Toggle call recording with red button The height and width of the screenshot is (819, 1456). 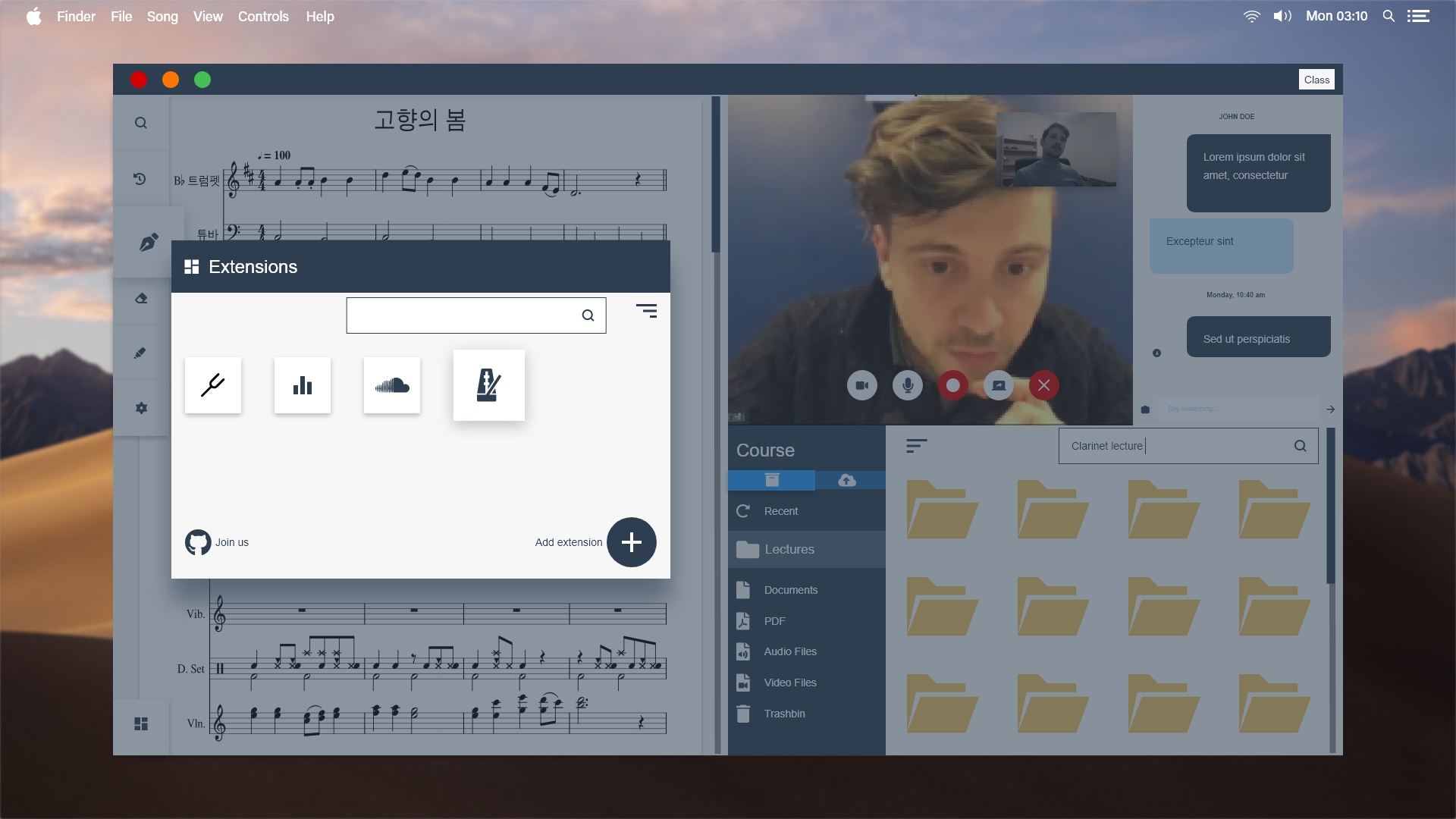tap(952, 385)
